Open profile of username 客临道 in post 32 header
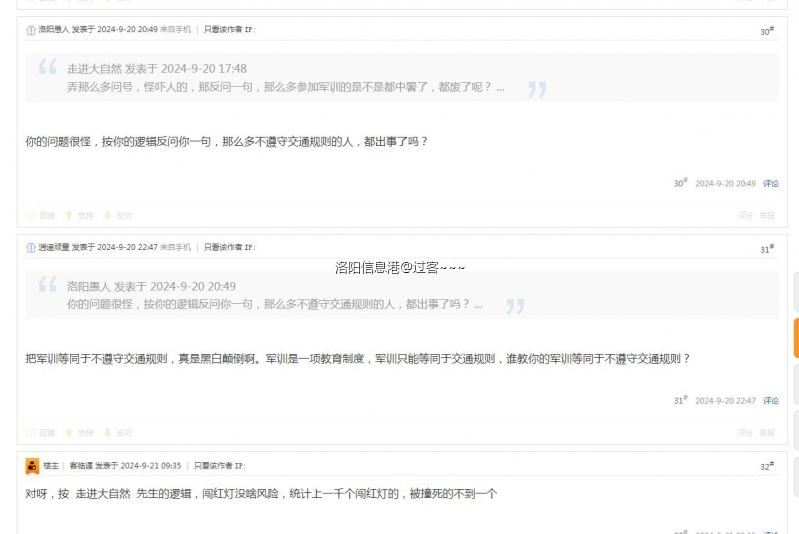This screenshot has height=534, width=799. click(81, 466)
